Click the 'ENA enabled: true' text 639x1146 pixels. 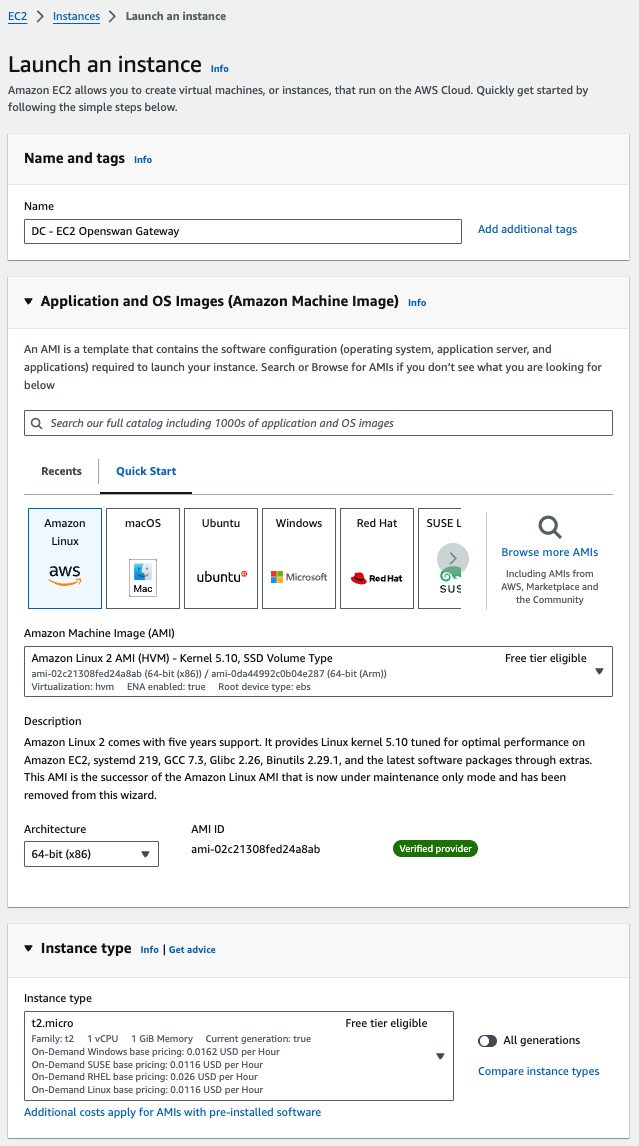tap(166, 688)
